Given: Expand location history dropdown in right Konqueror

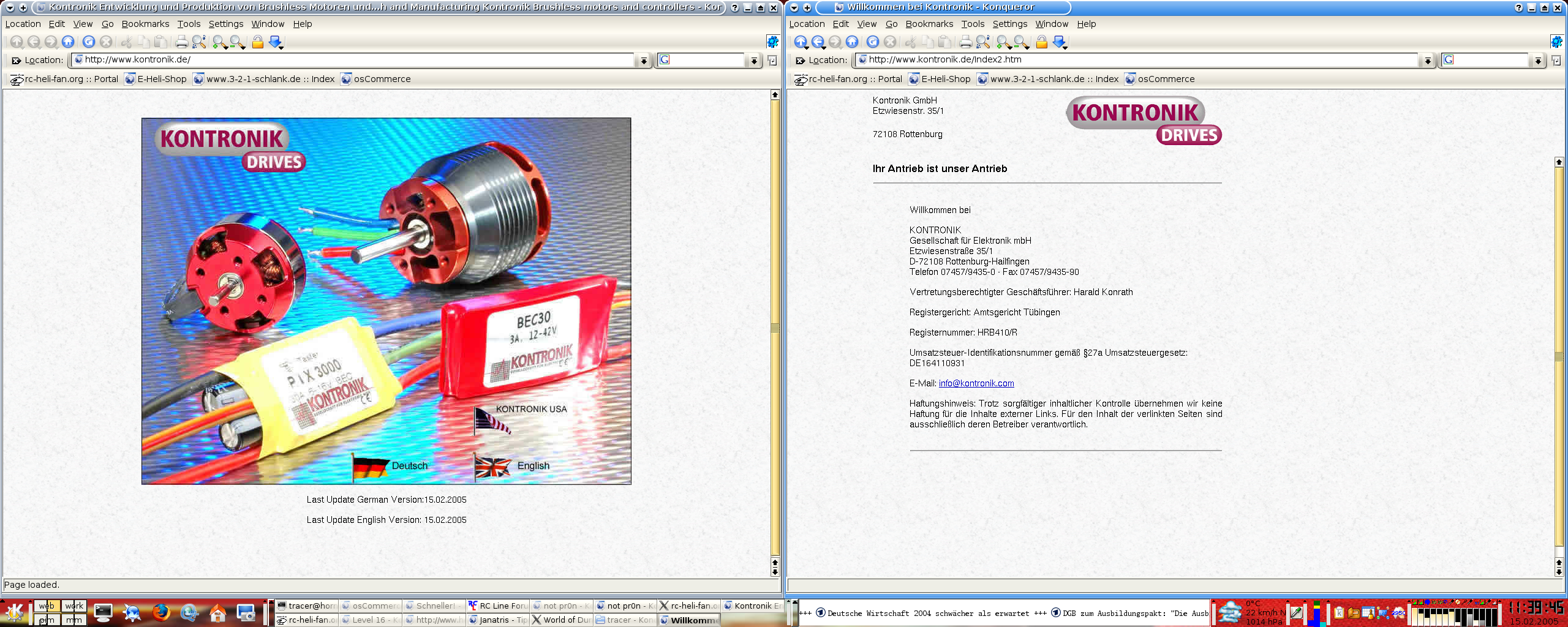Looking at the screenshot, I should pos(1428,61).
